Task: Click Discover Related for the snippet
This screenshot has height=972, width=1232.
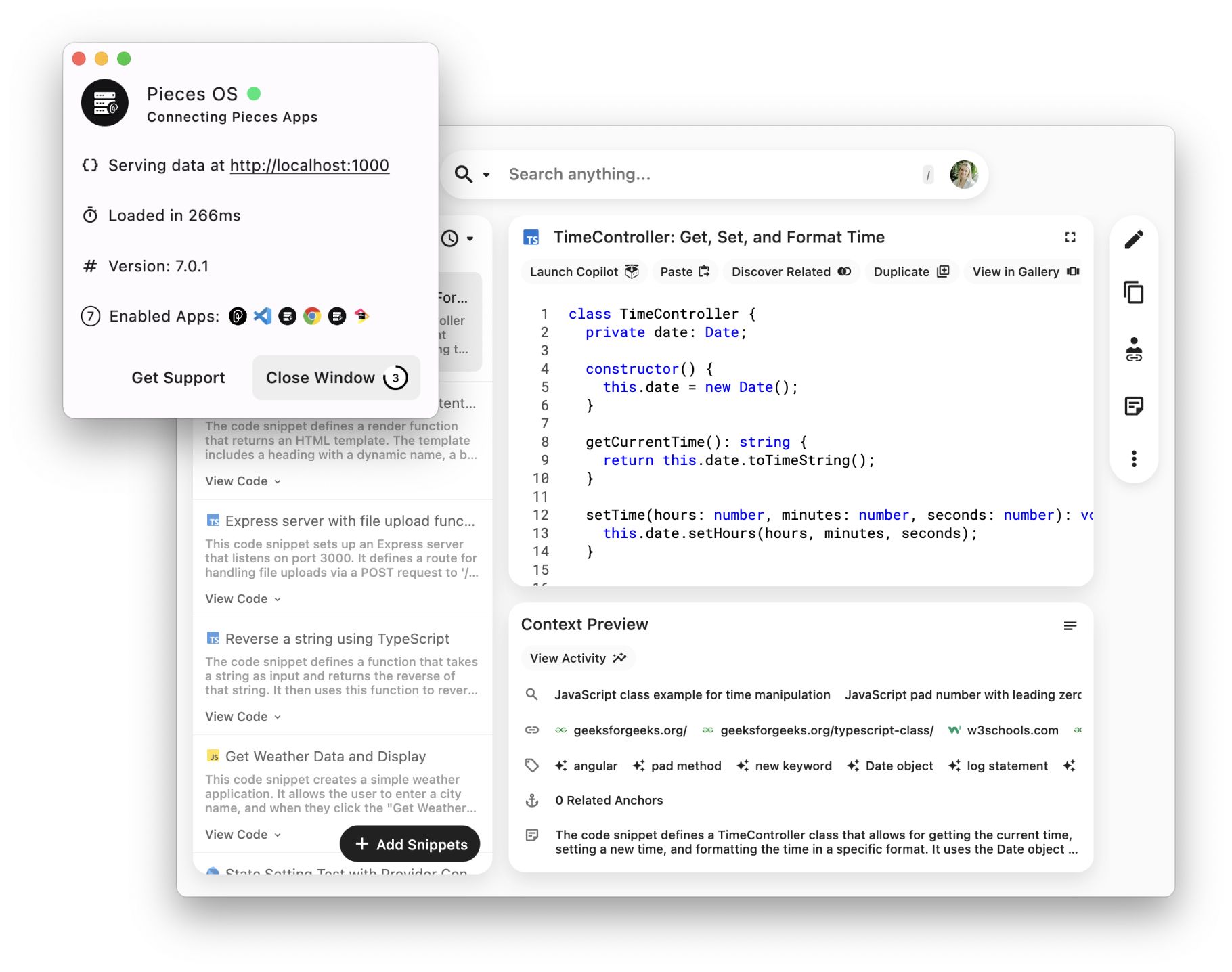Action: pyautogui.click(x=791, y=272)
